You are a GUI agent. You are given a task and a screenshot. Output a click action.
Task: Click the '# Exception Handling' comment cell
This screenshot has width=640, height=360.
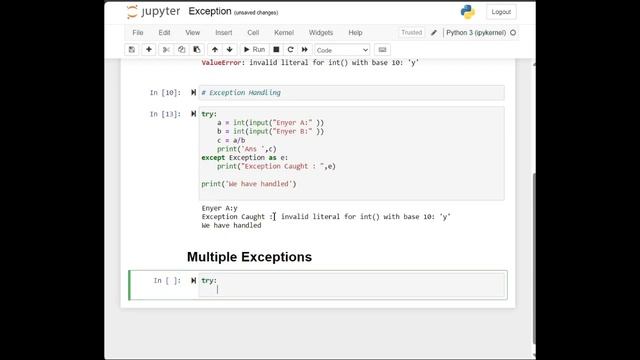(x=351, y=93)
